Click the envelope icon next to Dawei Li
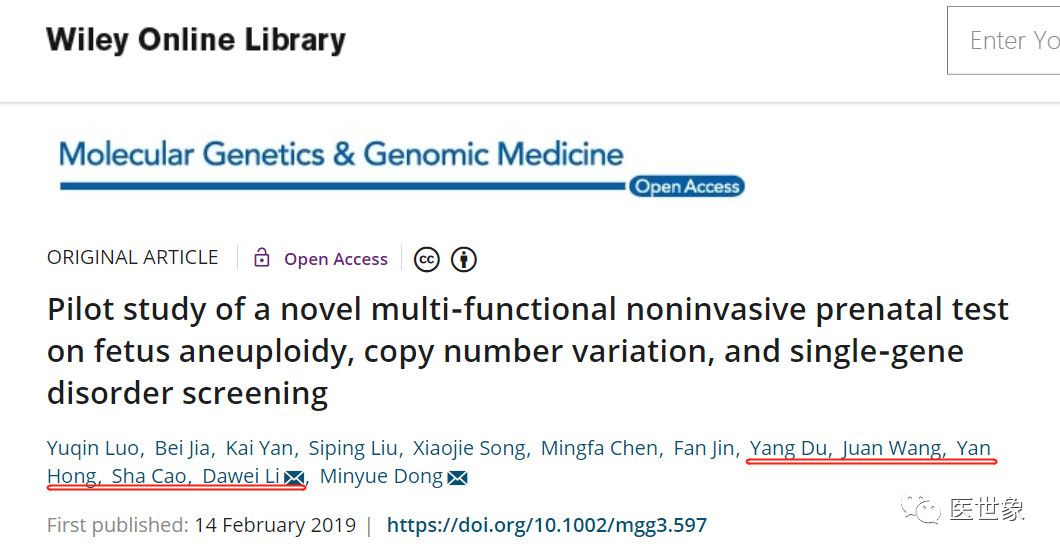Screen dimensions: 1060x555 point(294,478)
